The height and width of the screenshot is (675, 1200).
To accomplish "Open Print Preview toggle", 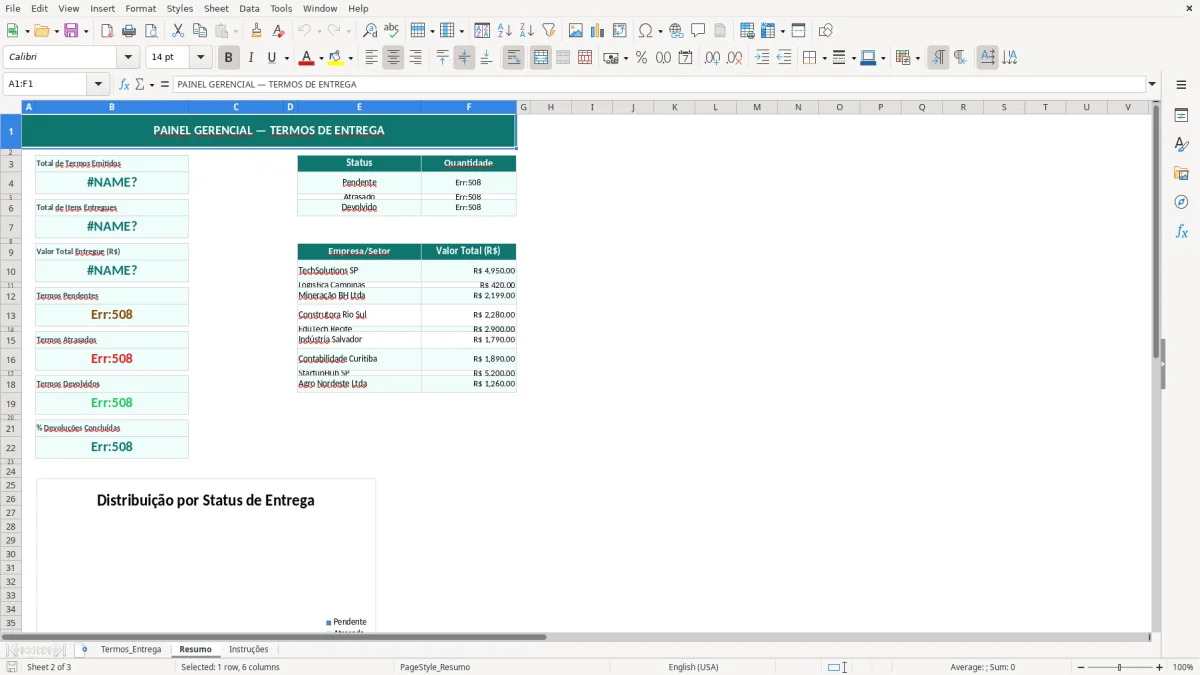I will point(151,31).
